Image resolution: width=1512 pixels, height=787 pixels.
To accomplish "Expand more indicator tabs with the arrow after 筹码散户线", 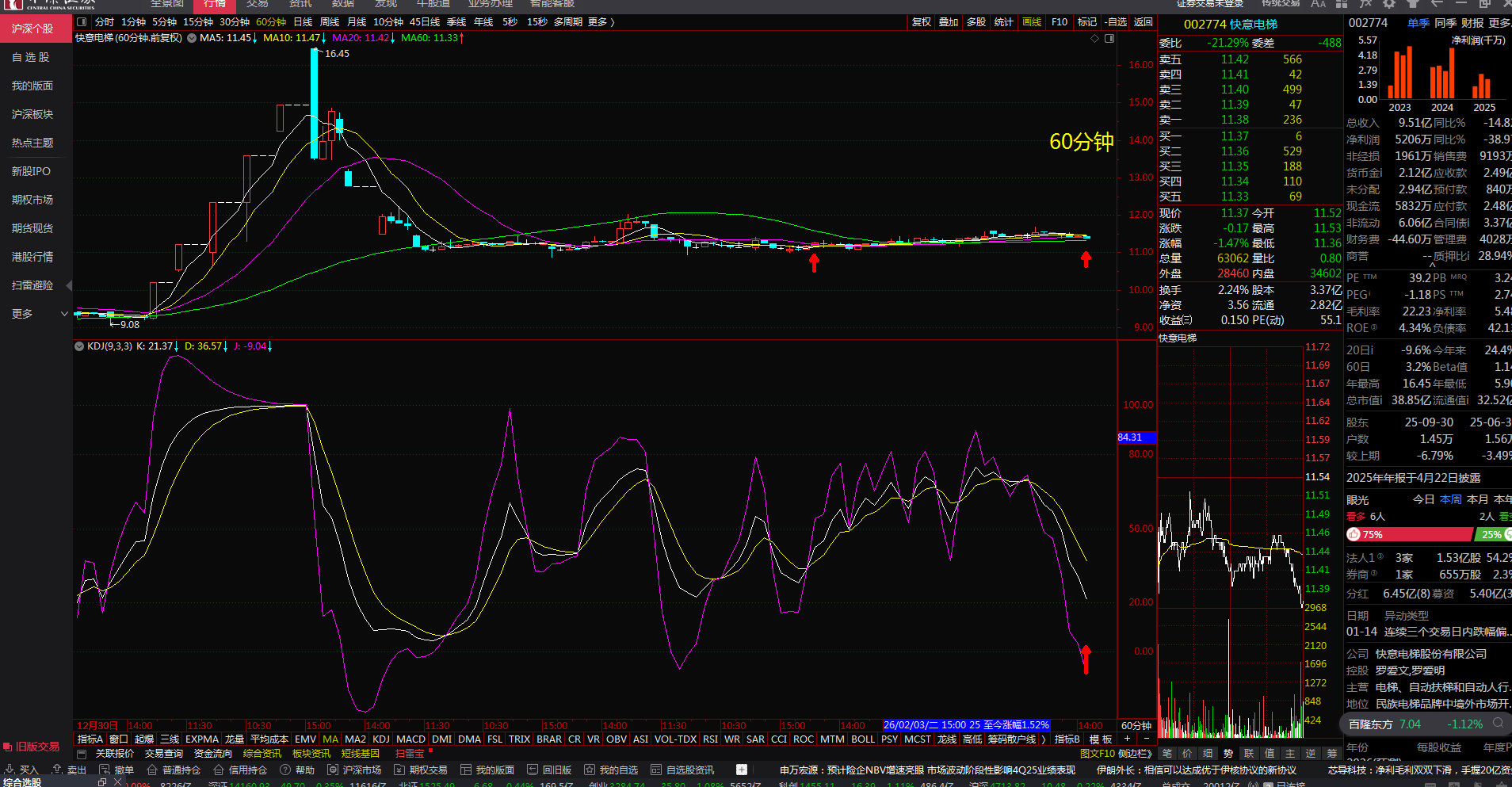I will coord(1044,739).
